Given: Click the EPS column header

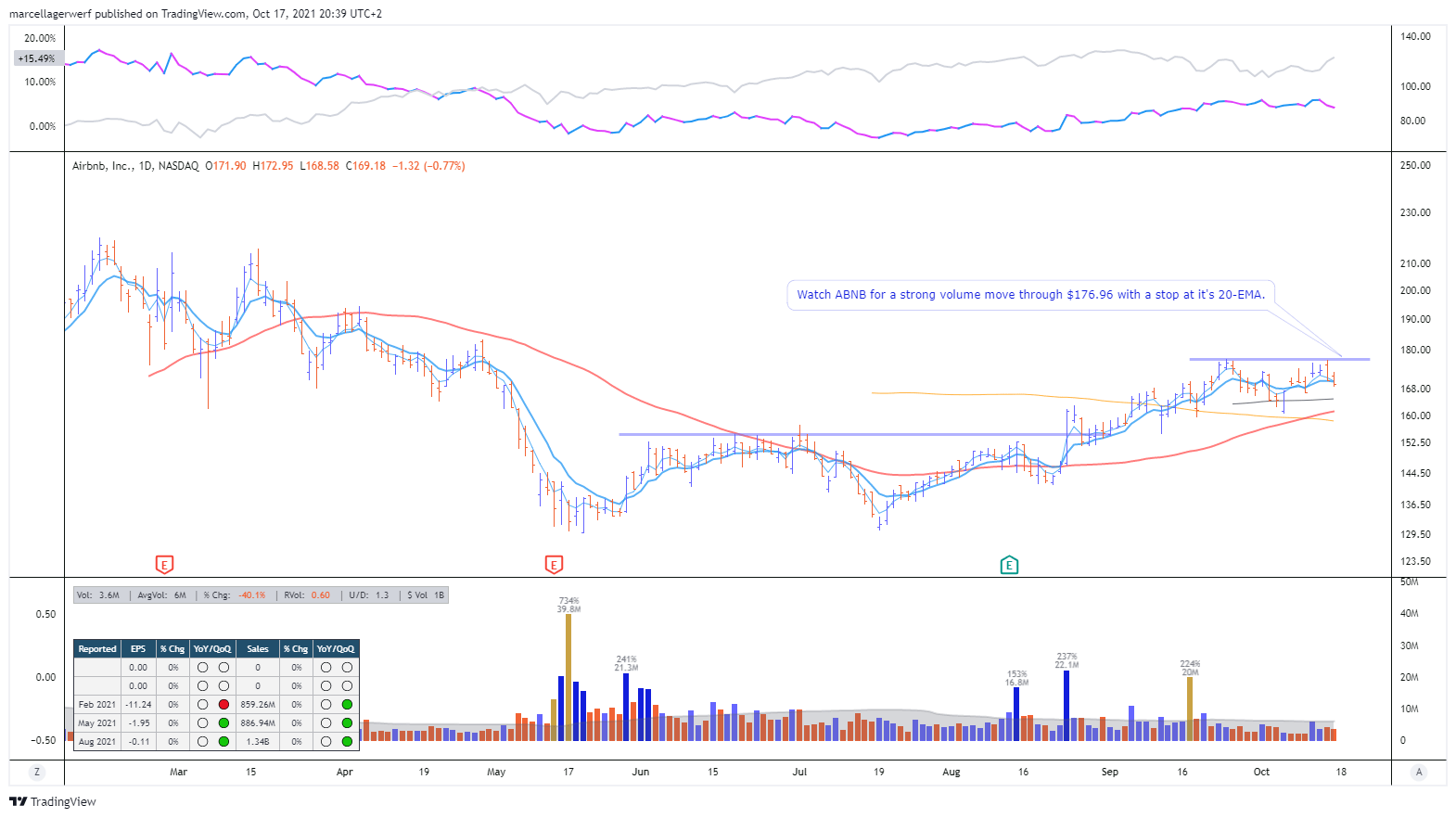Looking at the screenshot, I should [x=138, y=649].
